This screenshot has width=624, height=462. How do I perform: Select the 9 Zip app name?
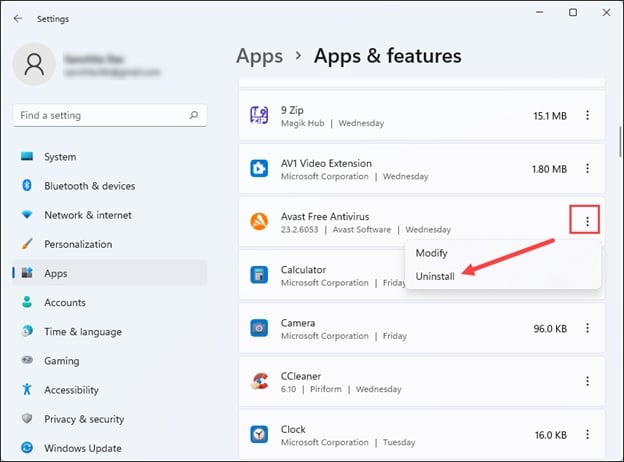(x=292, y=110)
